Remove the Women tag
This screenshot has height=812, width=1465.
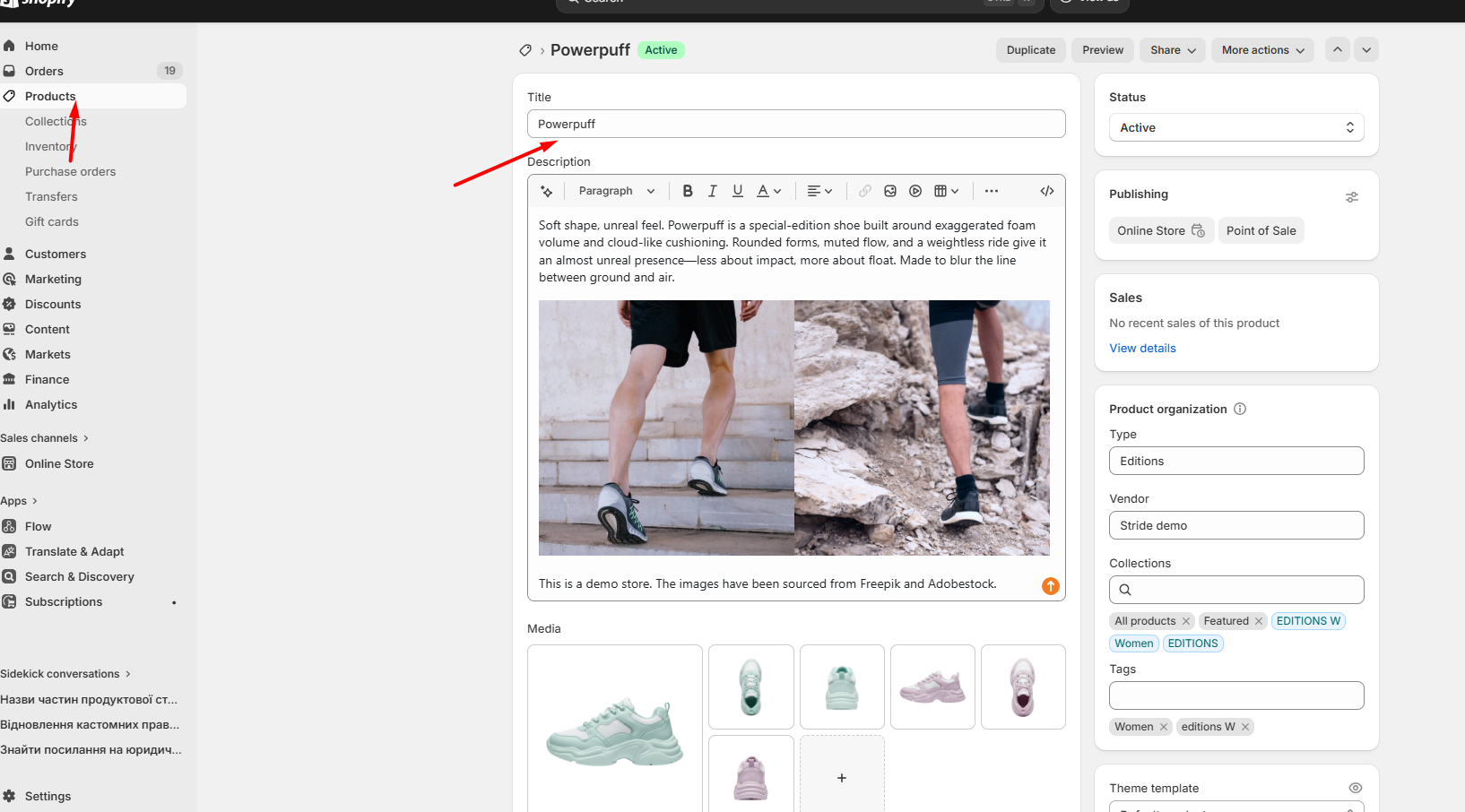1164,727
